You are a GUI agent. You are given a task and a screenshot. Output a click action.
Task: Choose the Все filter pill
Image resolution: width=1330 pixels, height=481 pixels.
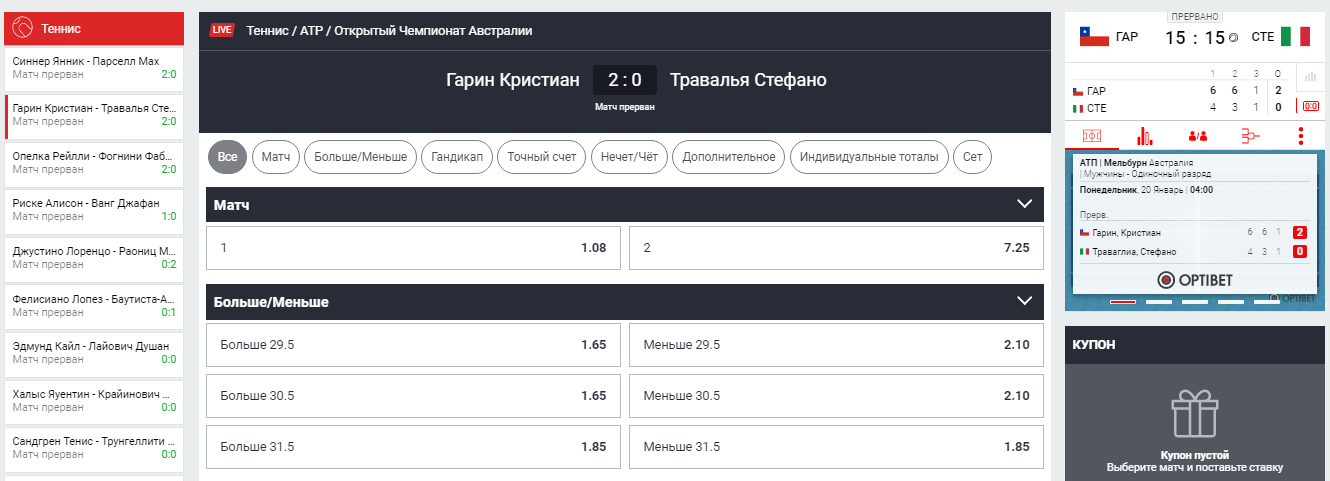pos(228,157)
